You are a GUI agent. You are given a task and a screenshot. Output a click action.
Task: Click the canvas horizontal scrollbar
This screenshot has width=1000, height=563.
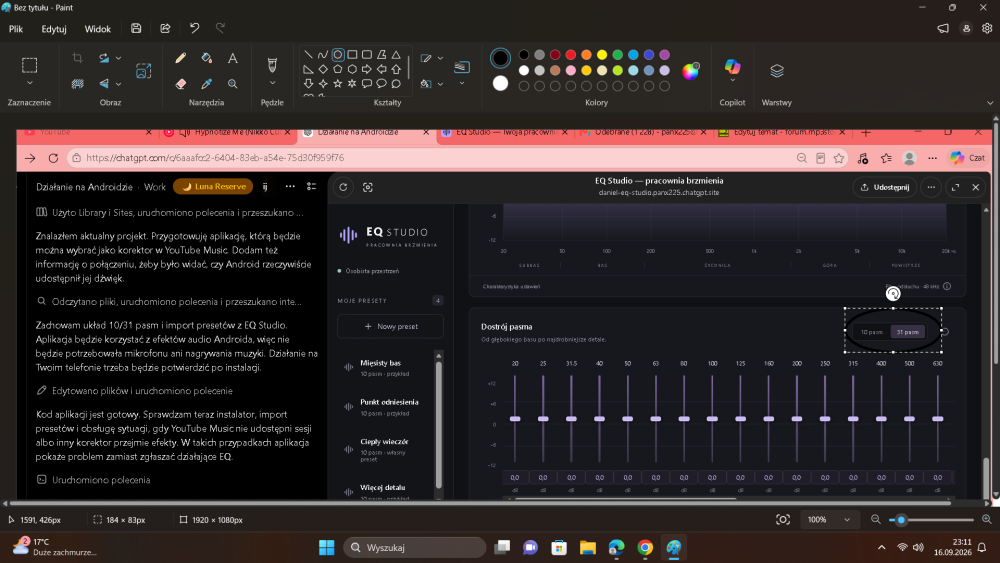[482, 502]
